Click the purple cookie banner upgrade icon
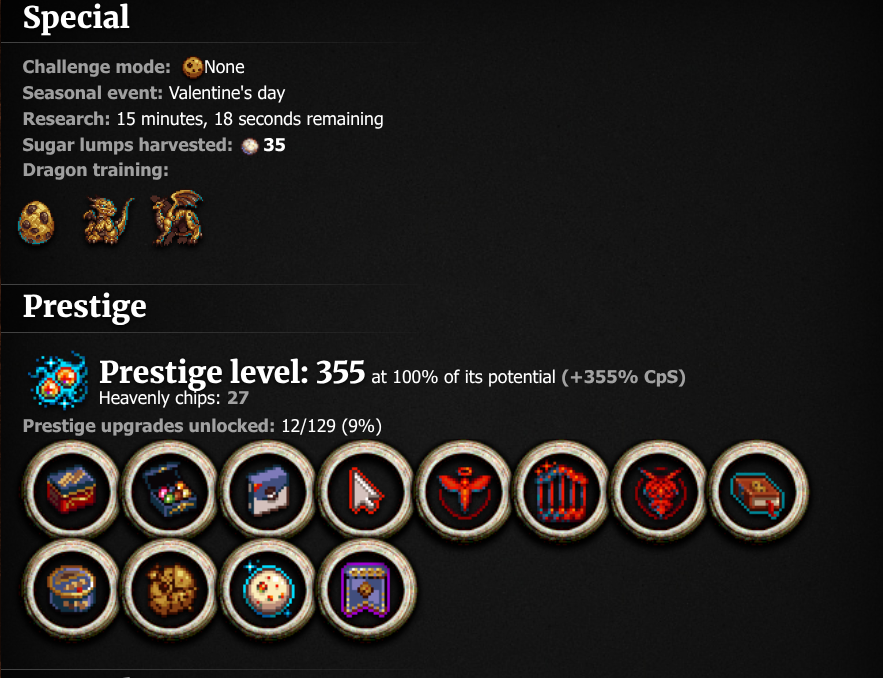This screenshot has height=678, width=883. (x=365, y=588)
